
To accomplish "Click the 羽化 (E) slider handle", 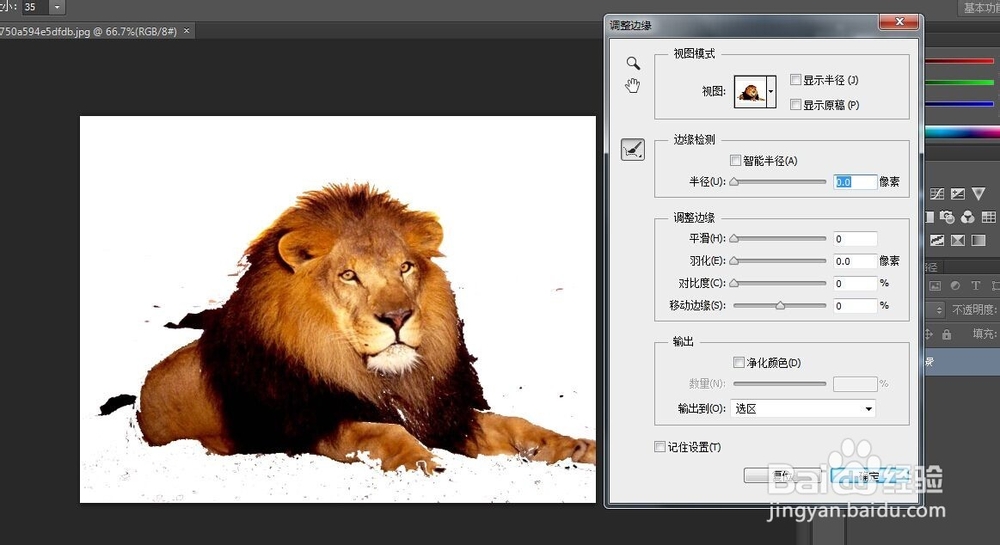I will click(734, 261).
